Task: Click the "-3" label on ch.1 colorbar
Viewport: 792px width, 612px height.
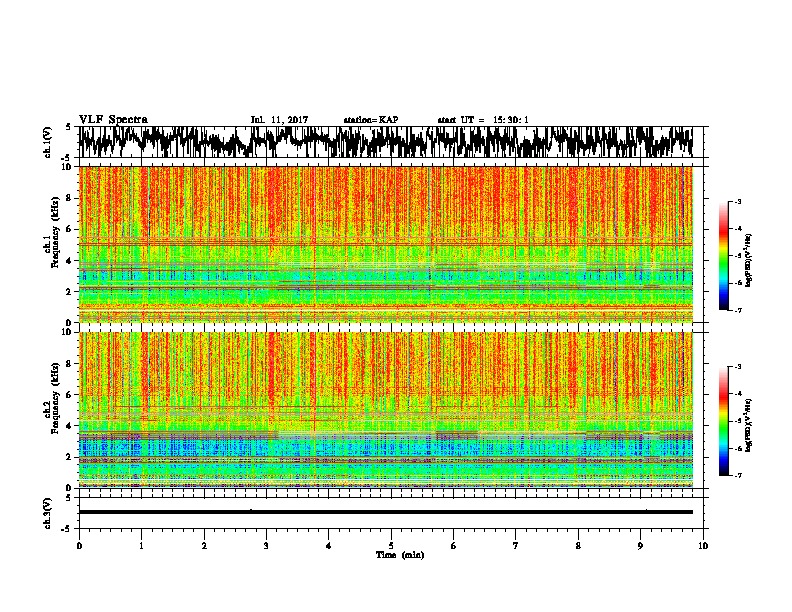Action: point(737,201)
